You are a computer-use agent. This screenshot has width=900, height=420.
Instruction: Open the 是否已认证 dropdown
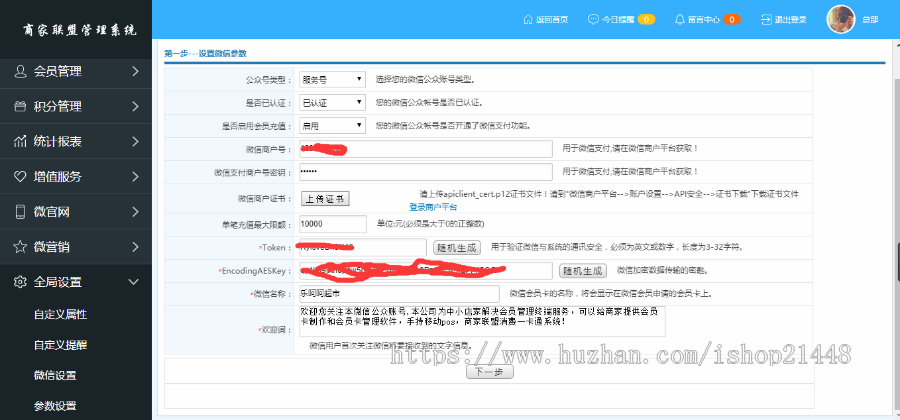[332, 103]
